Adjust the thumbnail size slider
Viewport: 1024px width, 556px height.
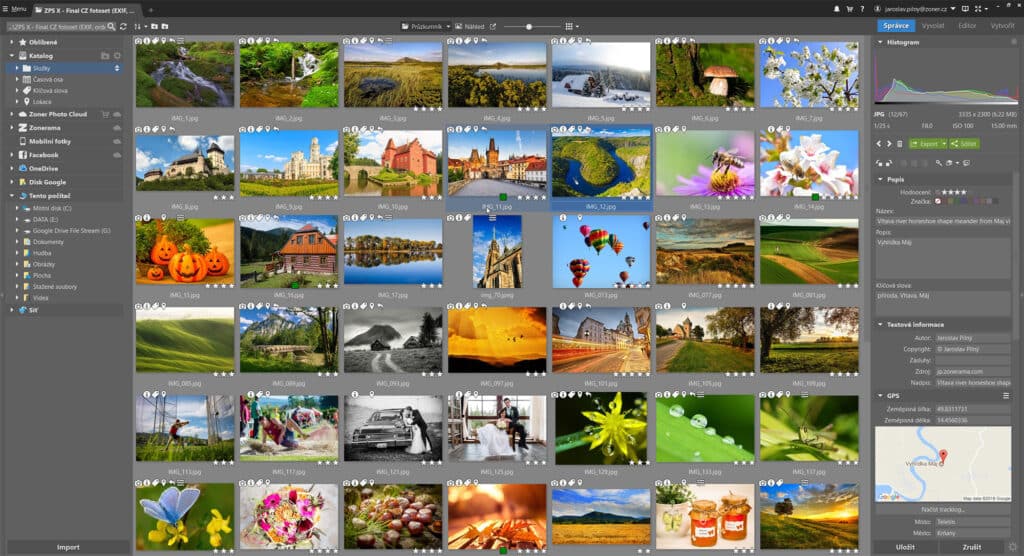(x=529, y=27)
